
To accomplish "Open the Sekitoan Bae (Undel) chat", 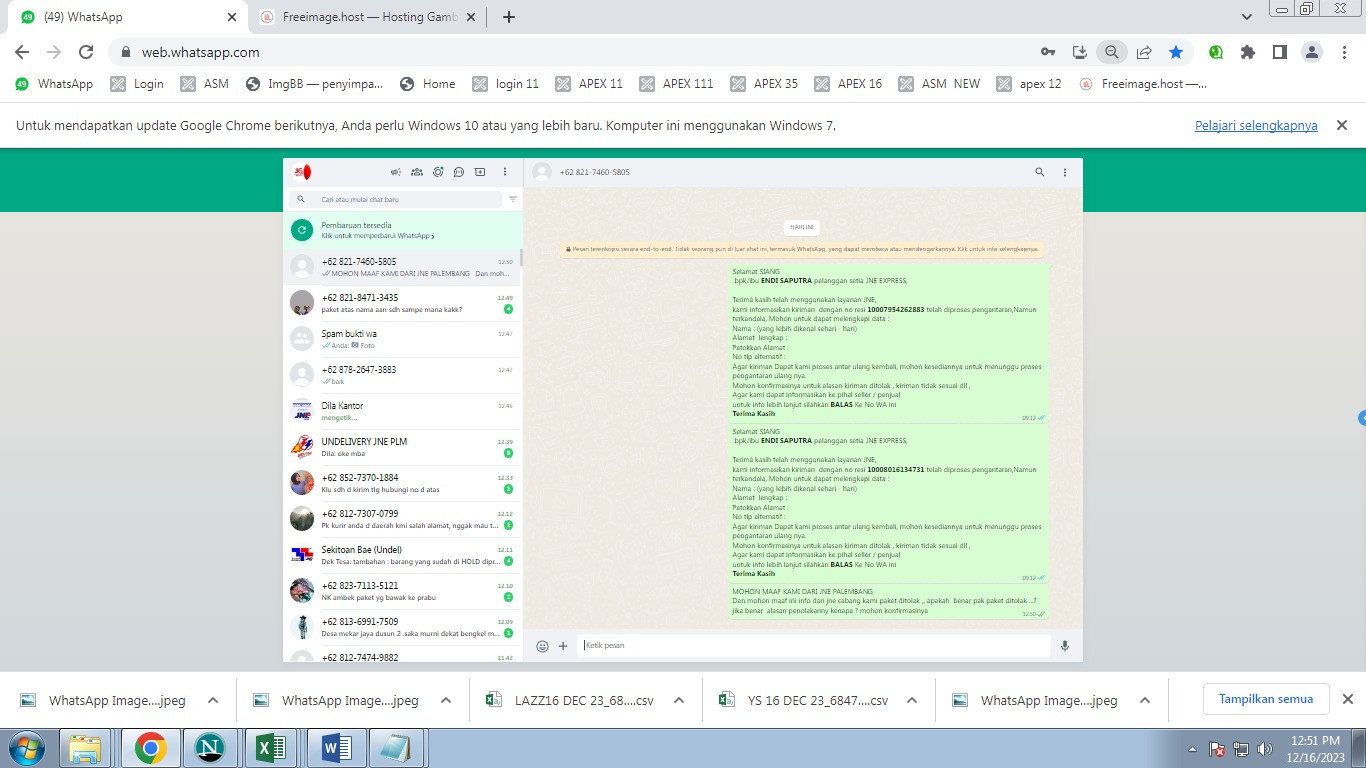I will 402,555.
